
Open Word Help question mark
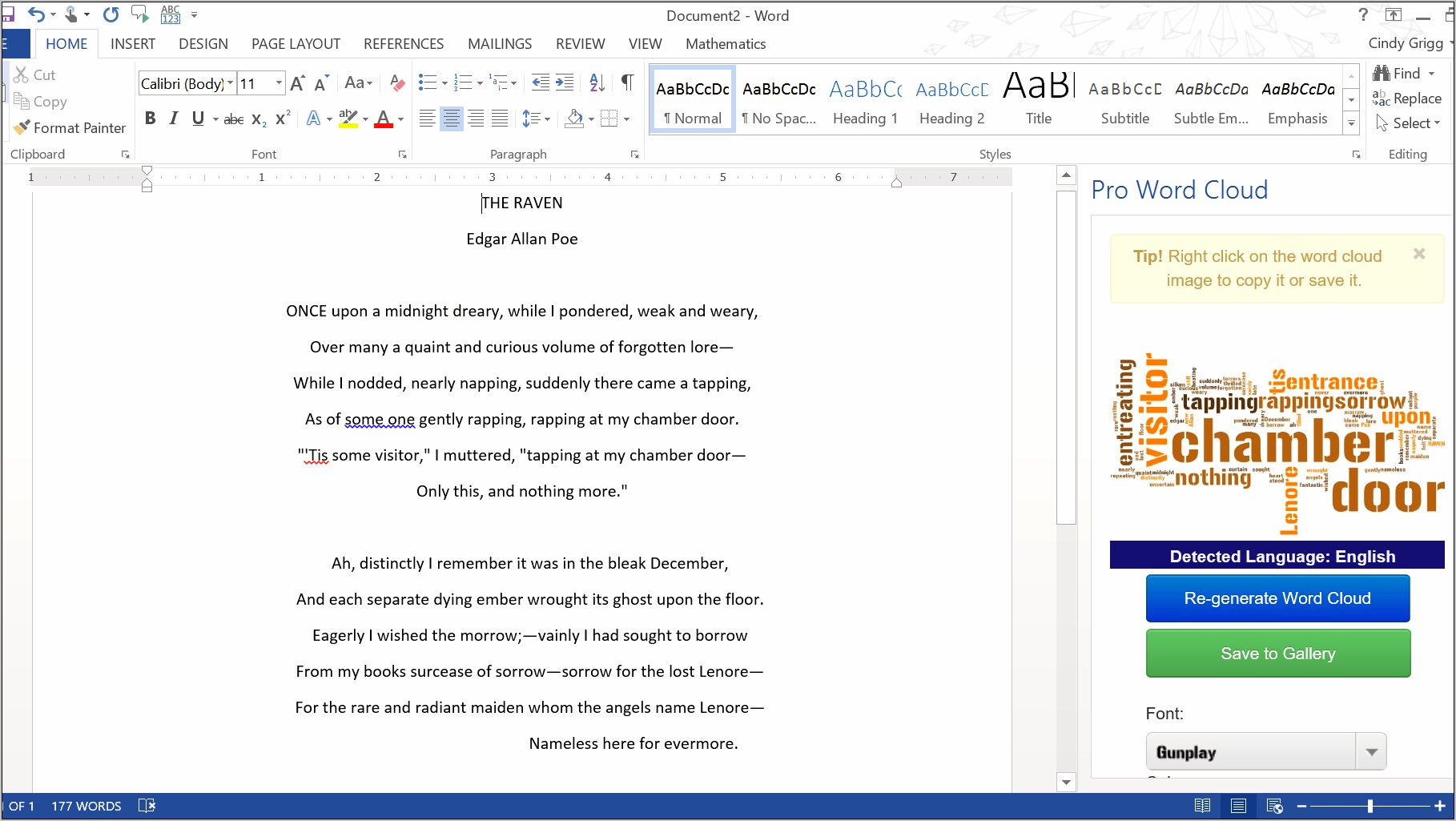pyautogui.click(x=1363, y=14)
